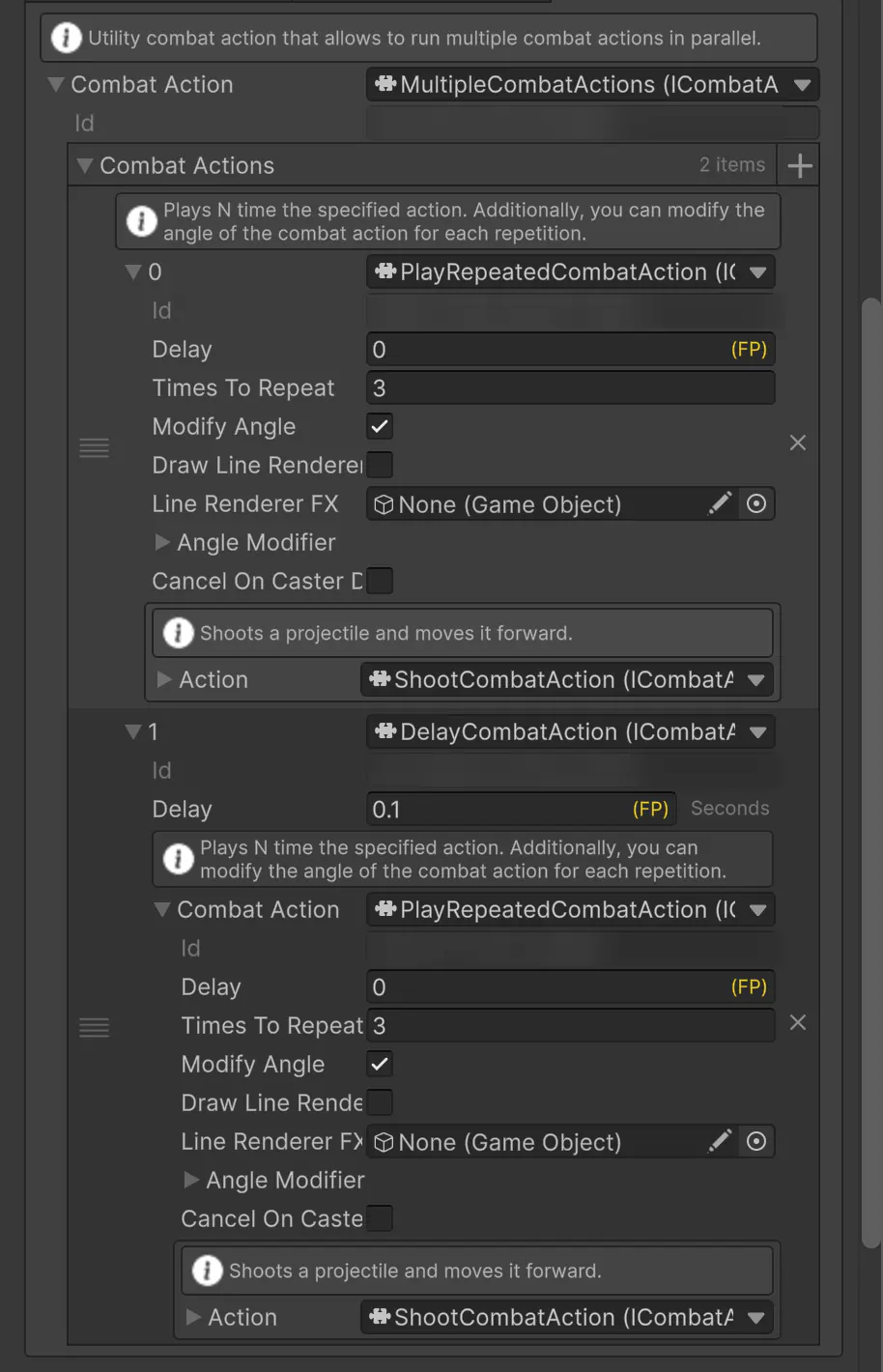Click the Delay field in element 0
The image size is (883, 1372).
(570, 349)
